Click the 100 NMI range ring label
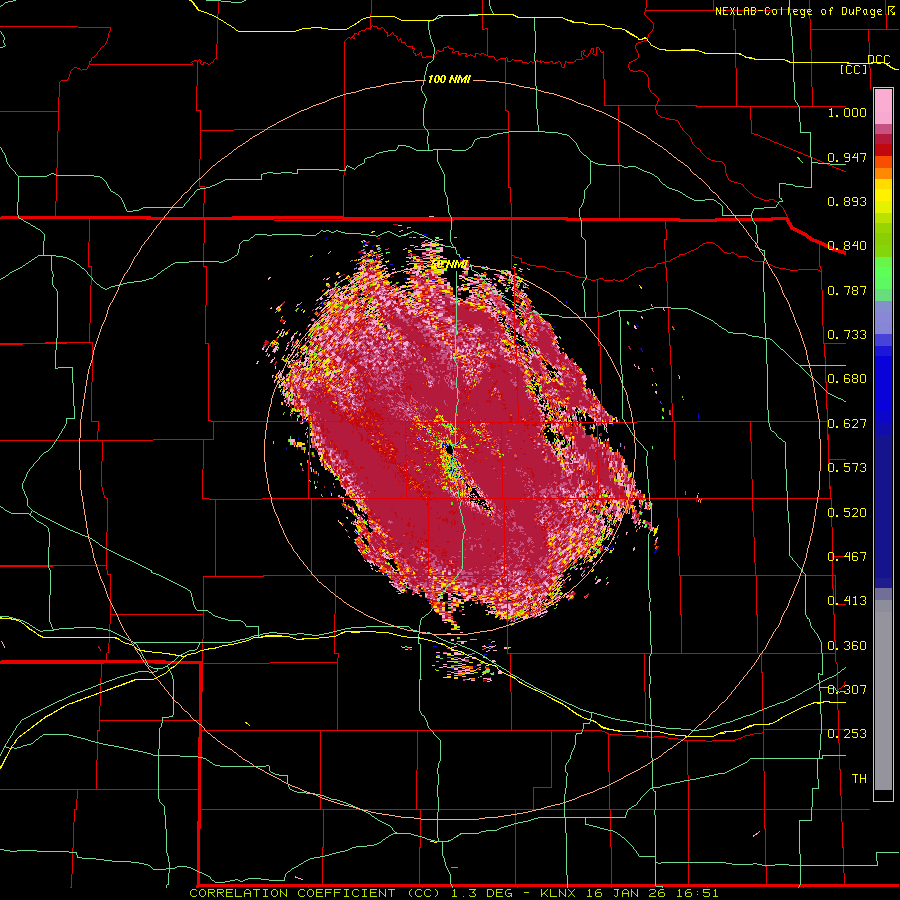Viewport: 900px width, 900px height. [x=449, y=79]
